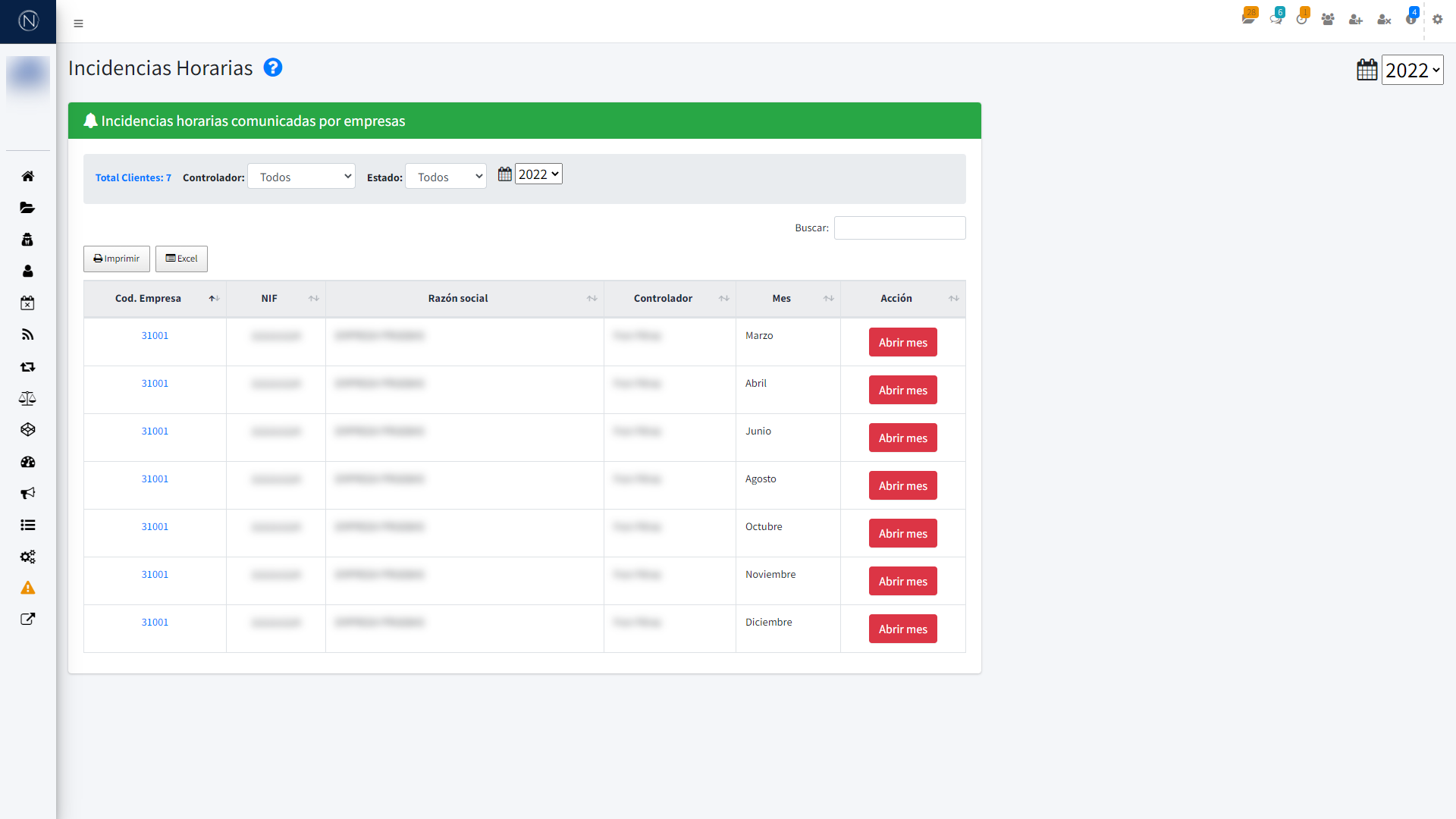The width and height of the screenshot is (1456, 819).
Task: Click Abrir mes button for Marzo
Action: click(902, 343)
